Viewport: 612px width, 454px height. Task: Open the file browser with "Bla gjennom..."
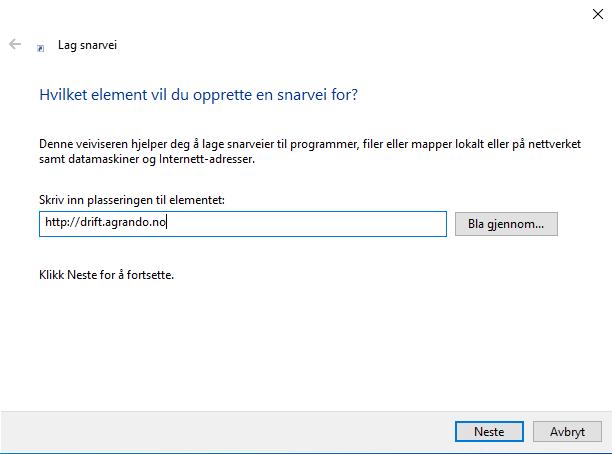point(505,224)
